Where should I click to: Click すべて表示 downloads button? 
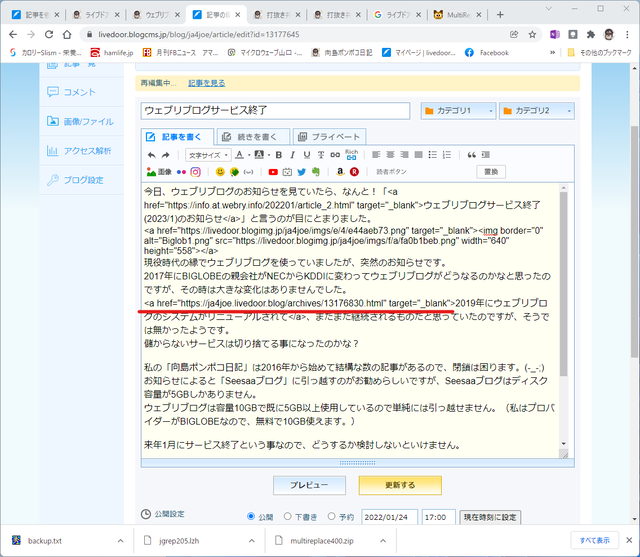point(595,540)
